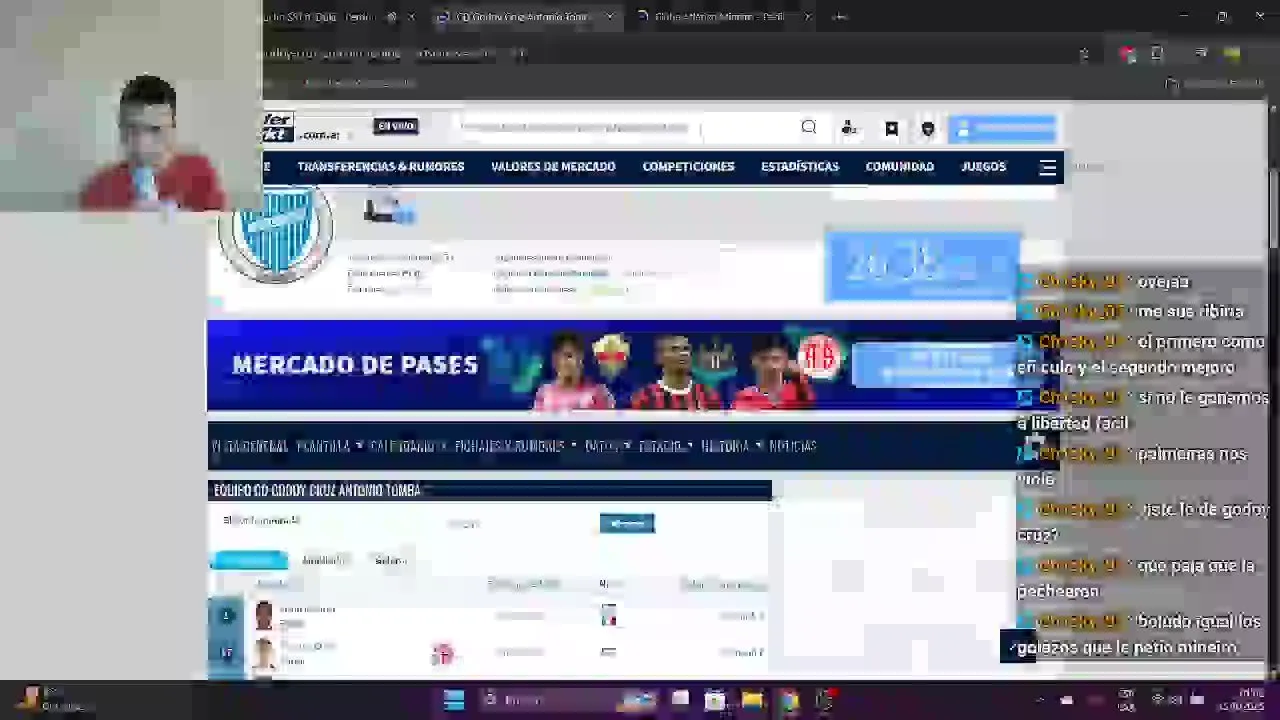
Task: Expand the Historia submenu dropdown
Action: pyautogui.click(x=731, y=447)
